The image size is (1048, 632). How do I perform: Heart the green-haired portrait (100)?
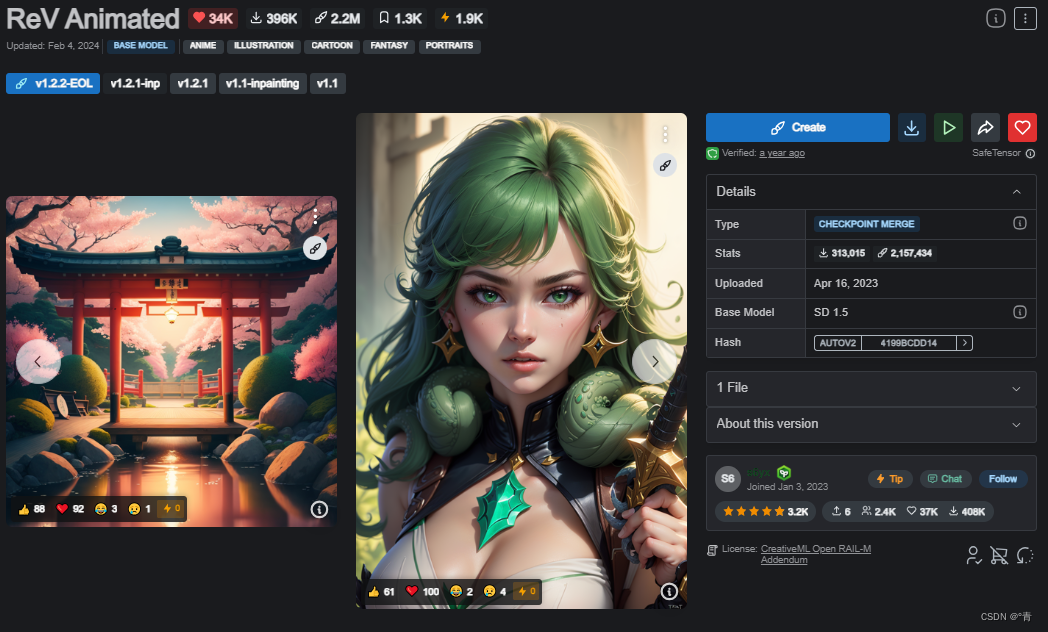pyautogui.click(x=422, y=591)
